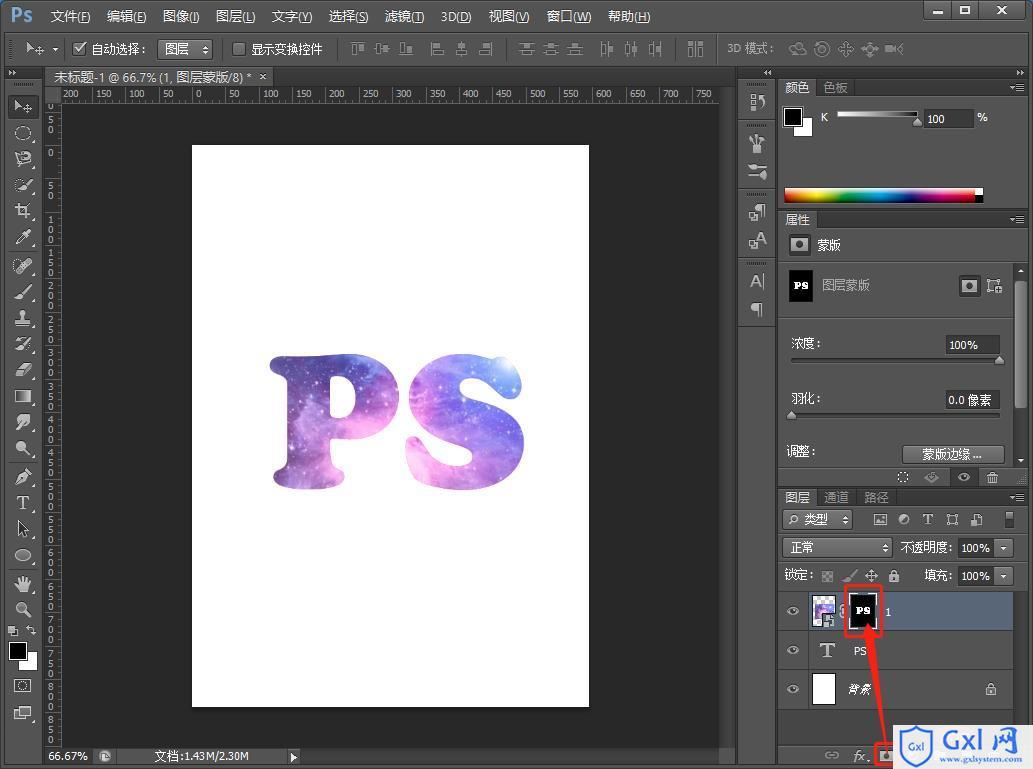The width and height of the screenshot is (1033, 769).
Task: Switch to the 通道 tab
Action: (x=836, y=498)
